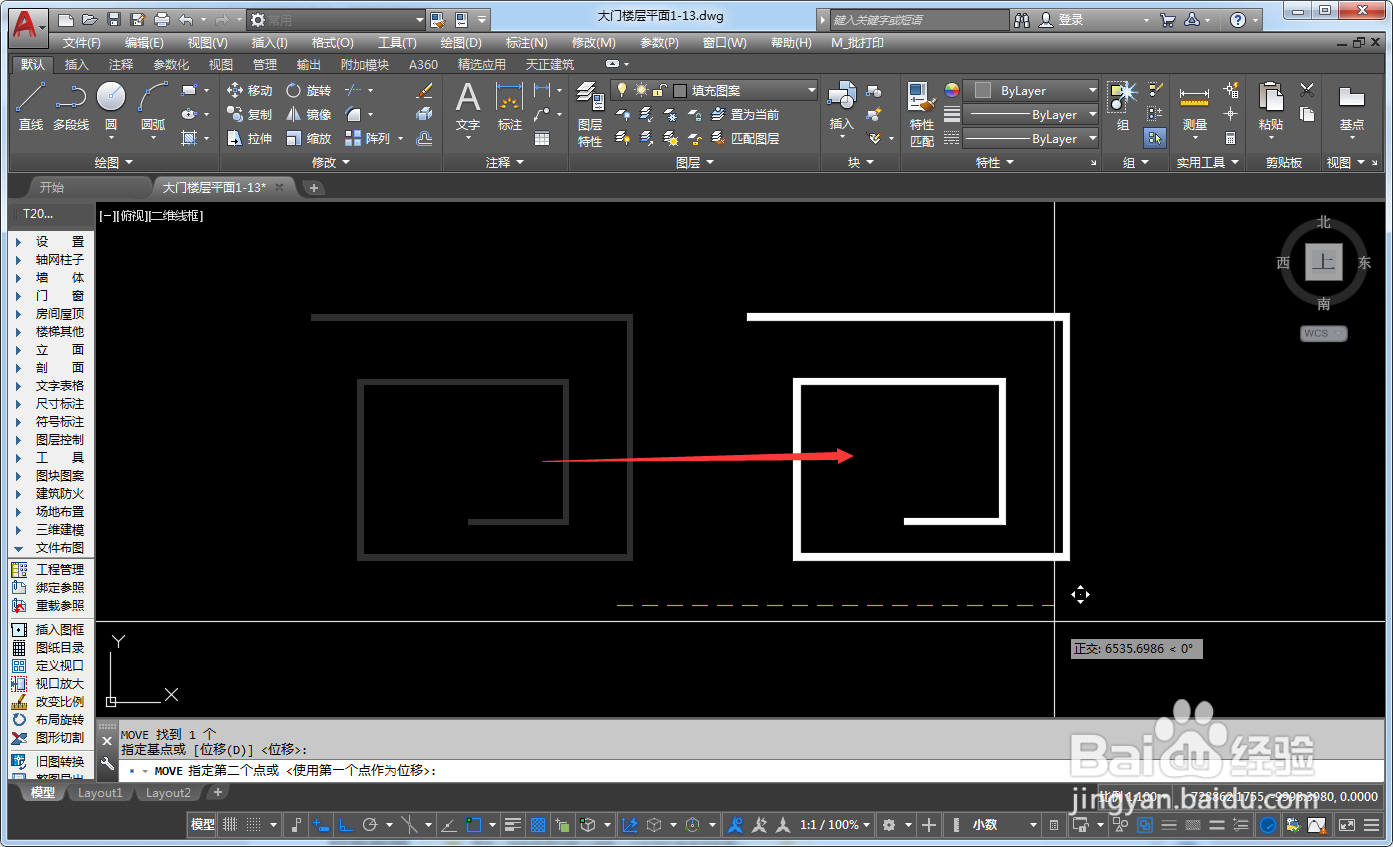
Task: Click the Print icon in quick access toolbar
Action: pyautogui.click(x=161, y=19)
